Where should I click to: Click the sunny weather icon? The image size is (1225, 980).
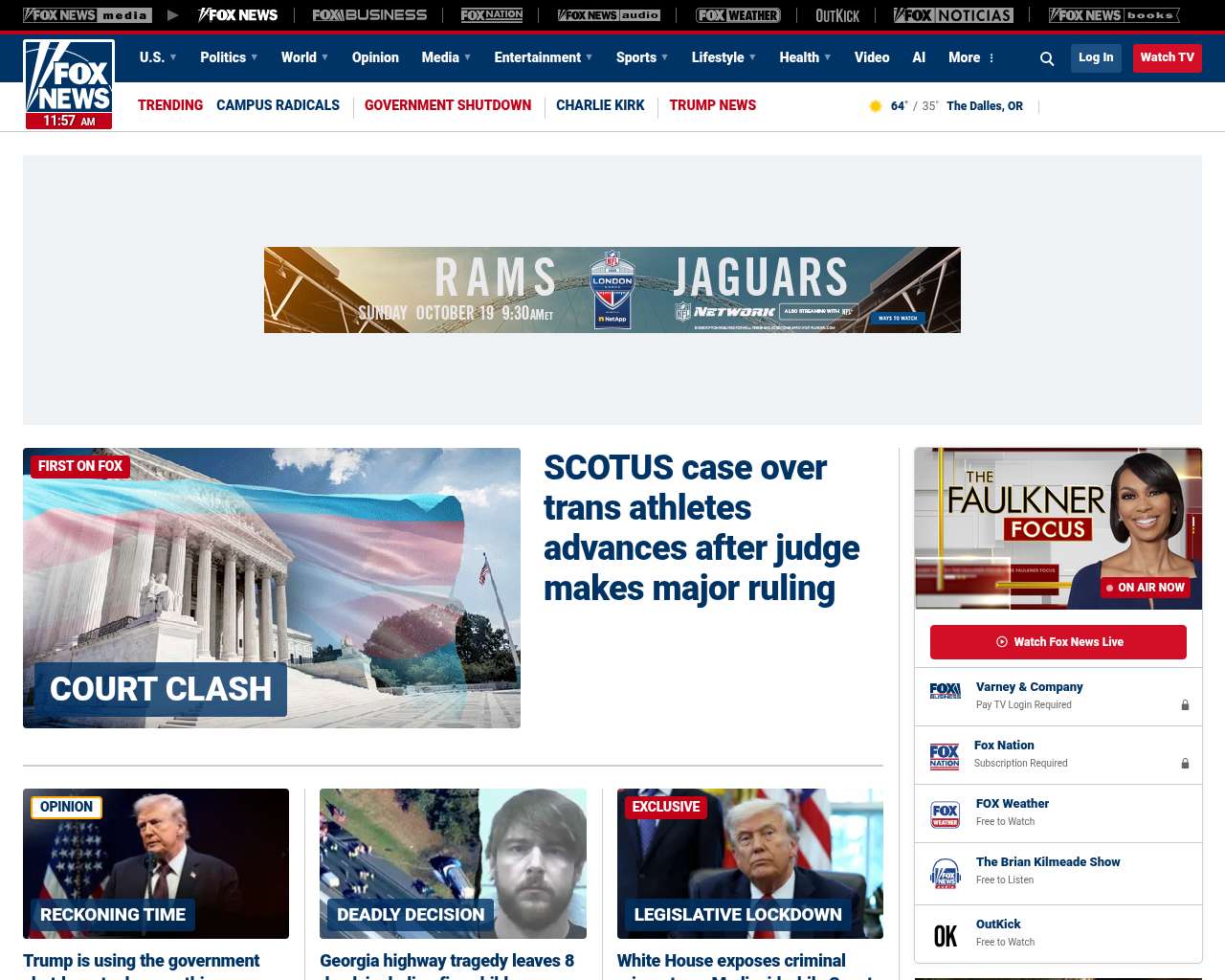tap(875, 106)
